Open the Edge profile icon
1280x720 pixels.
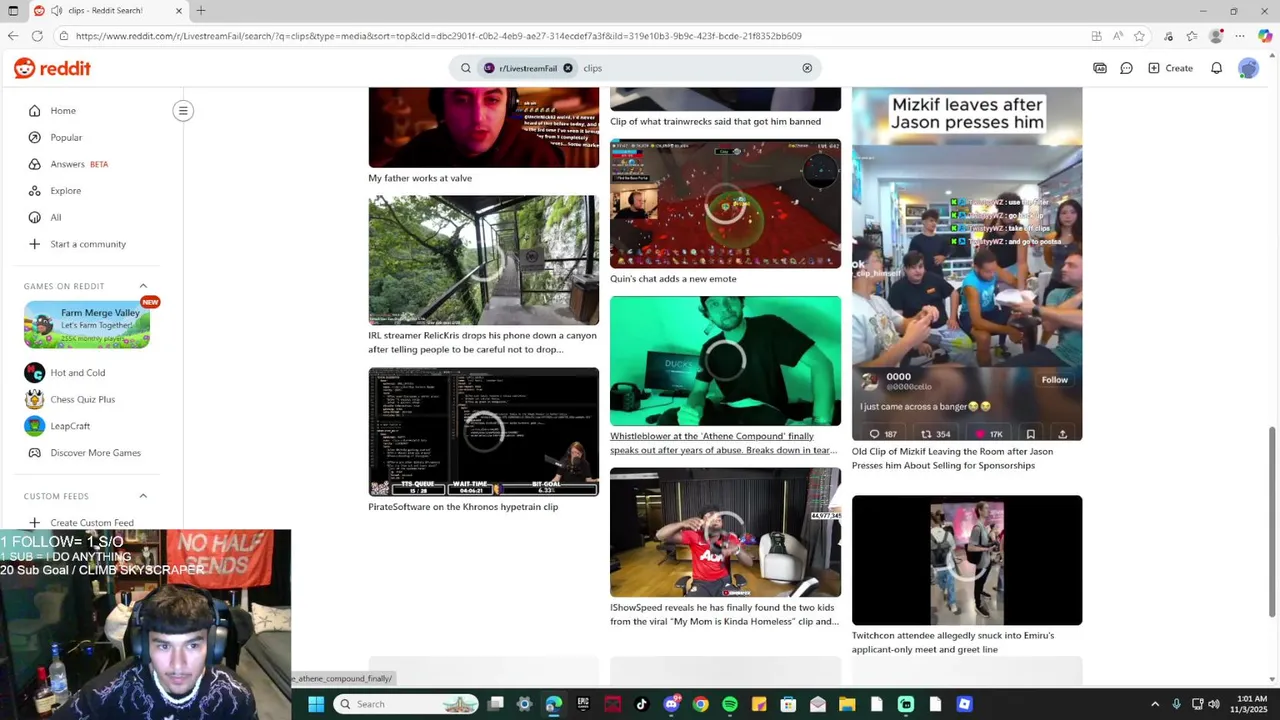pos(1216,36)
